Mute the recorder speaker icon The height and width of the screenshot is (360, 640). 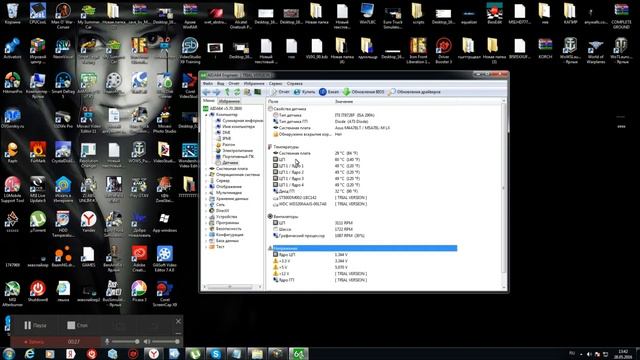pos(147,342)
